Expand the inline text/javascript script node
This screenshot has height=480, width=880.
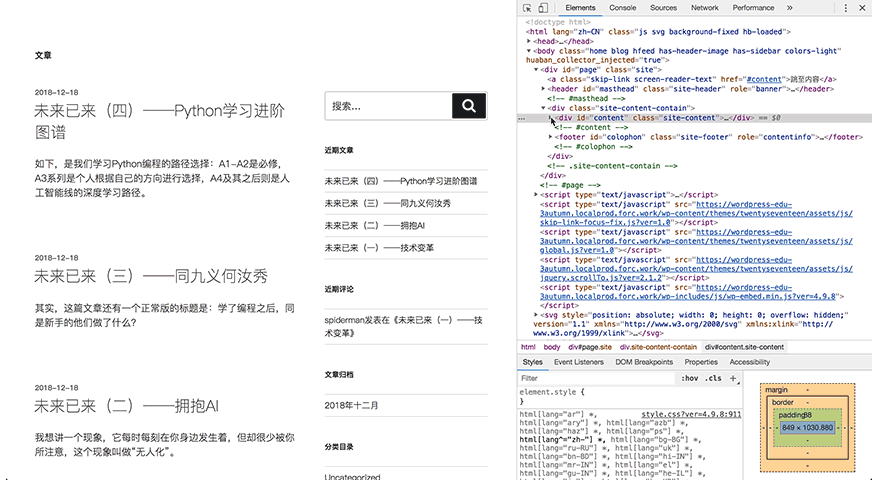pyautogui.click(x=536, y=195)
